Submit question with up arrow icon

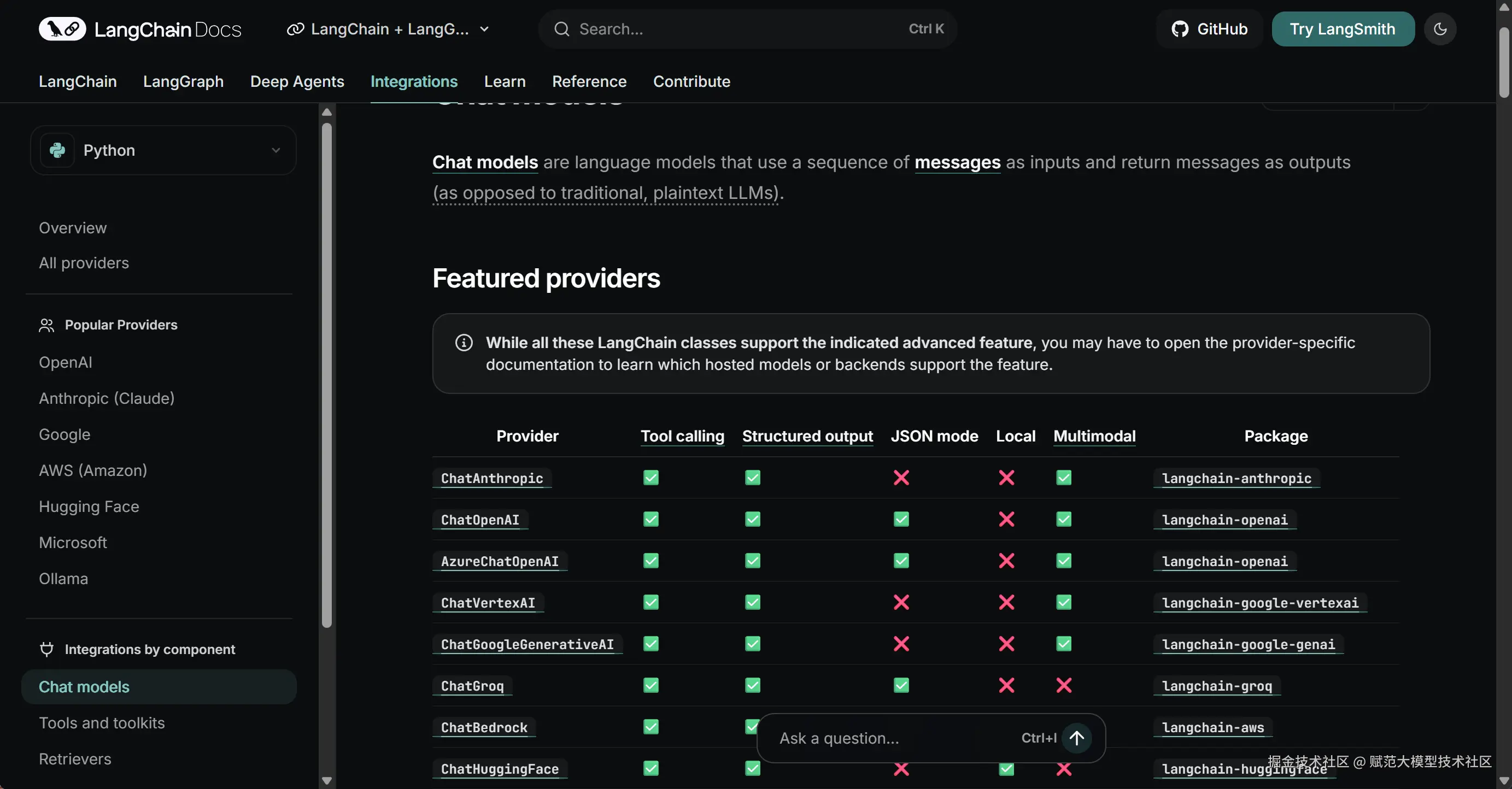[1076, 738]
